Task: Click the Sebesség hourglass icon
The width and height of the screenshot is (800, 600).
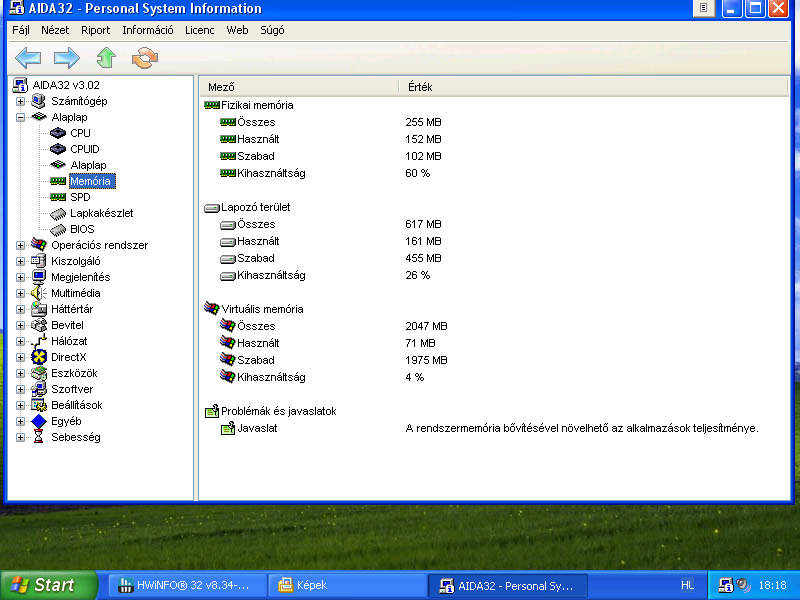Action: point(39,437)
